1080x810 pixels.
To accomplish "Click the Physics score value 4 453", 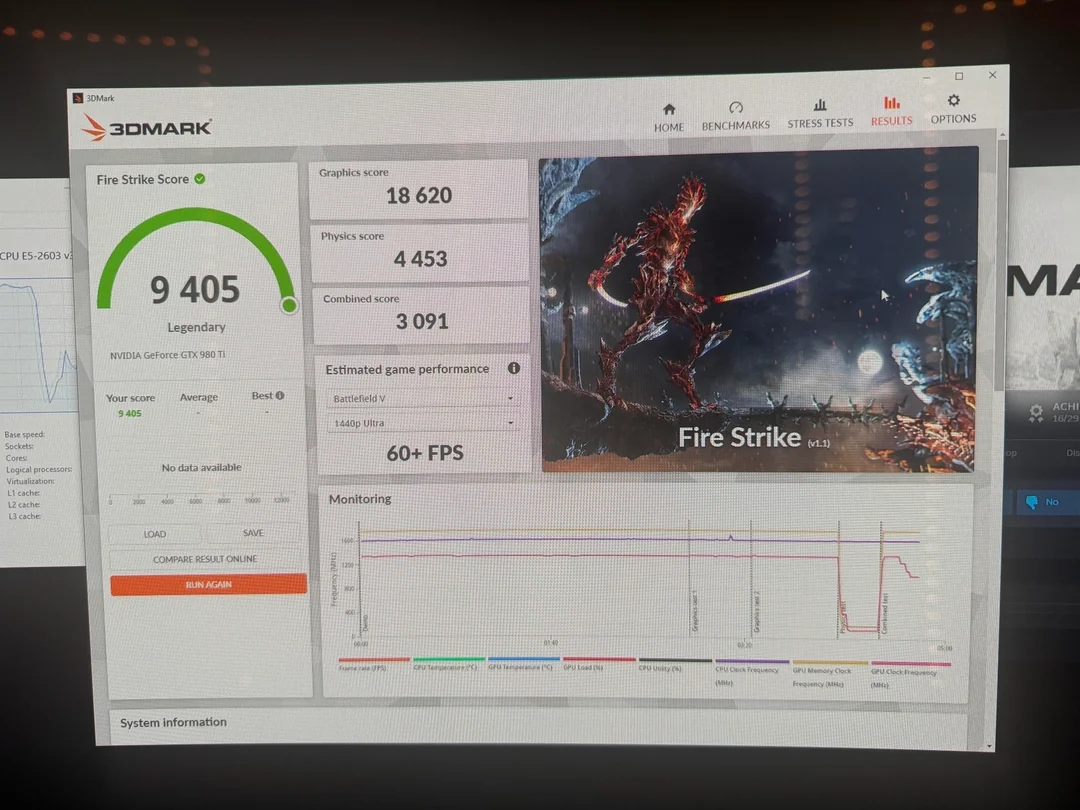I will 420,259.
